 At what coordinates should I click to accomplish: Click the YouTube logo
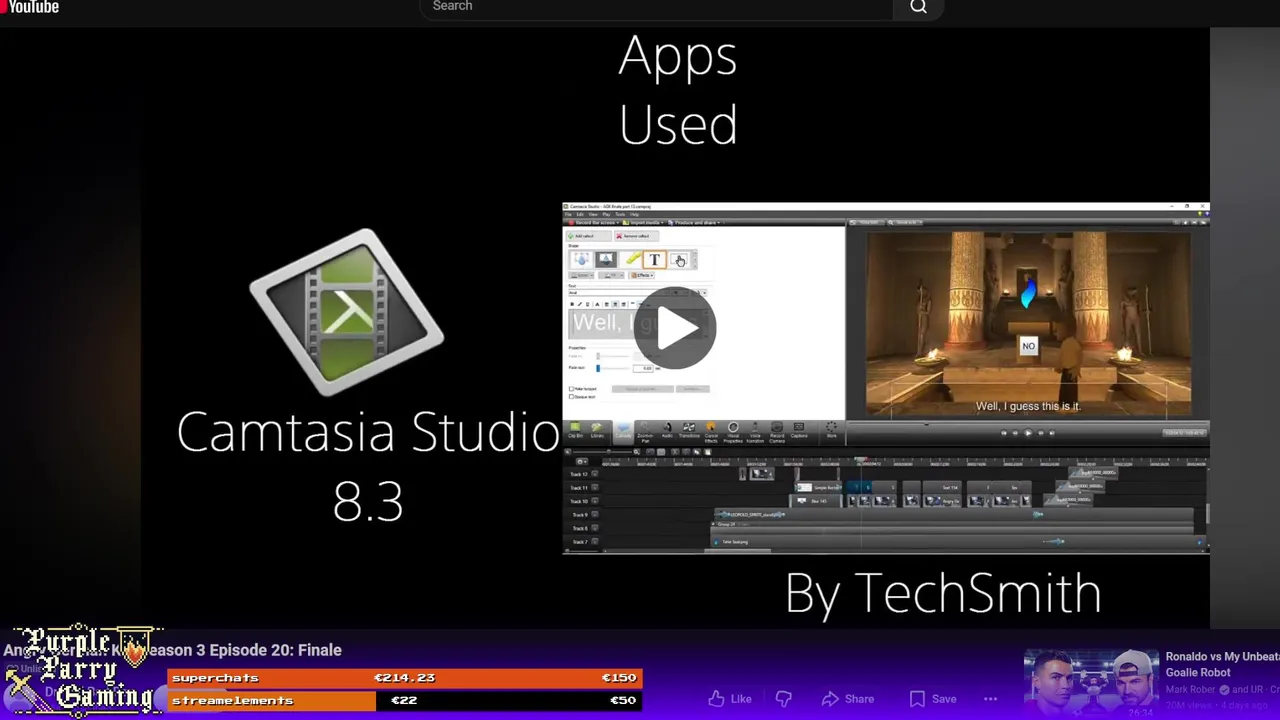30,7
